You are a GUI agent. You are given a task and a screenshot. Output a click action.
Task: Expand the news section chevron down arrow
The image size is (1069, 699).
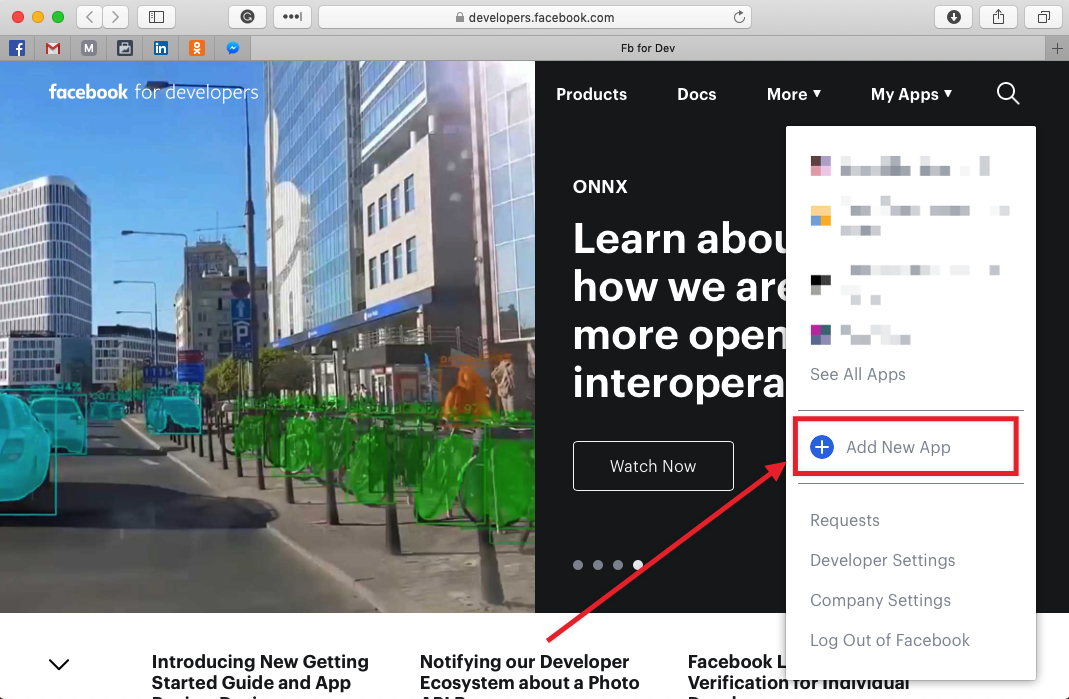pyautogui.click(x=59, y=664)
